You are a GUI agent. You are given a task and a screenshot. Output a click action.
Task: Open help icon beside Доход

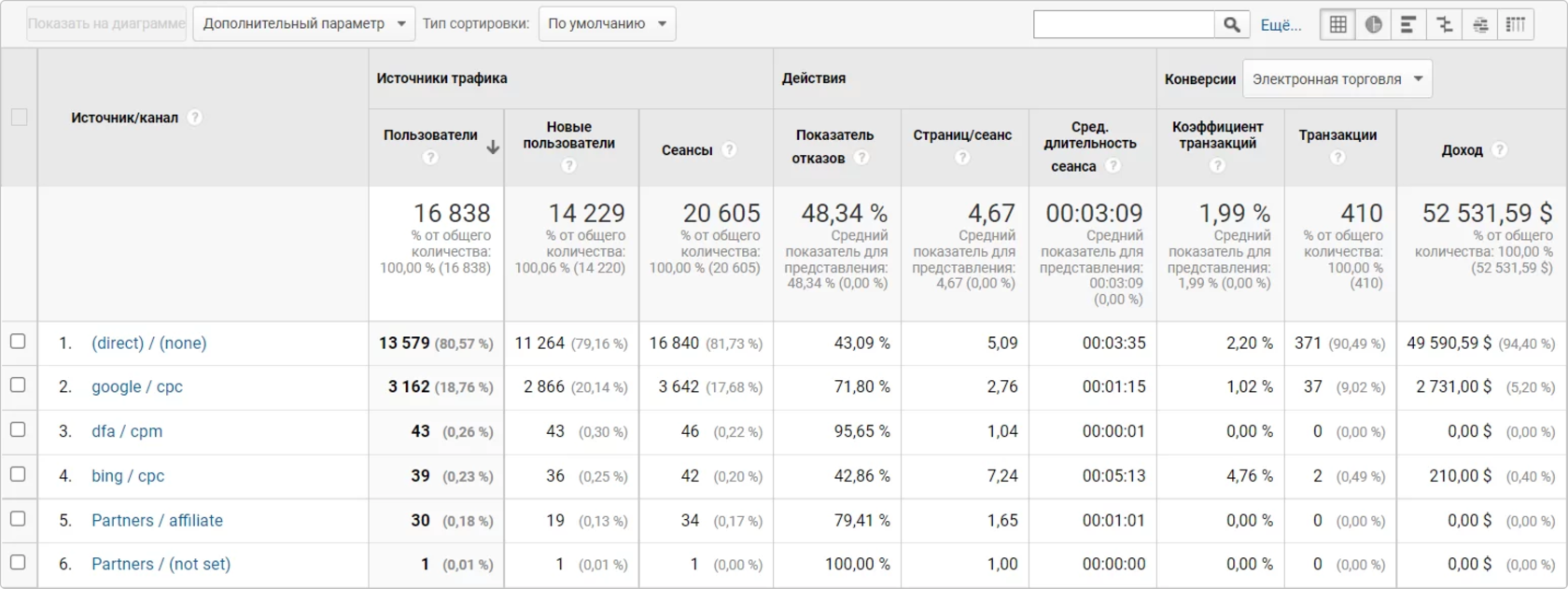coord(1499,149)
